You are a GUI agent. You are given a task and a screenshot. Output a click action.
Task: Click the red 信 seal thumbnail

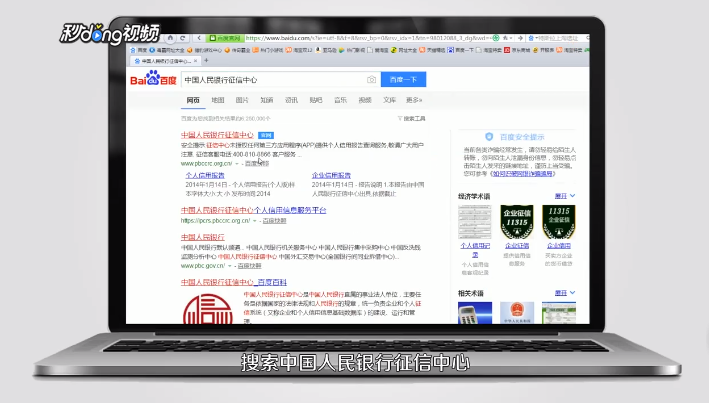[208, 308]
